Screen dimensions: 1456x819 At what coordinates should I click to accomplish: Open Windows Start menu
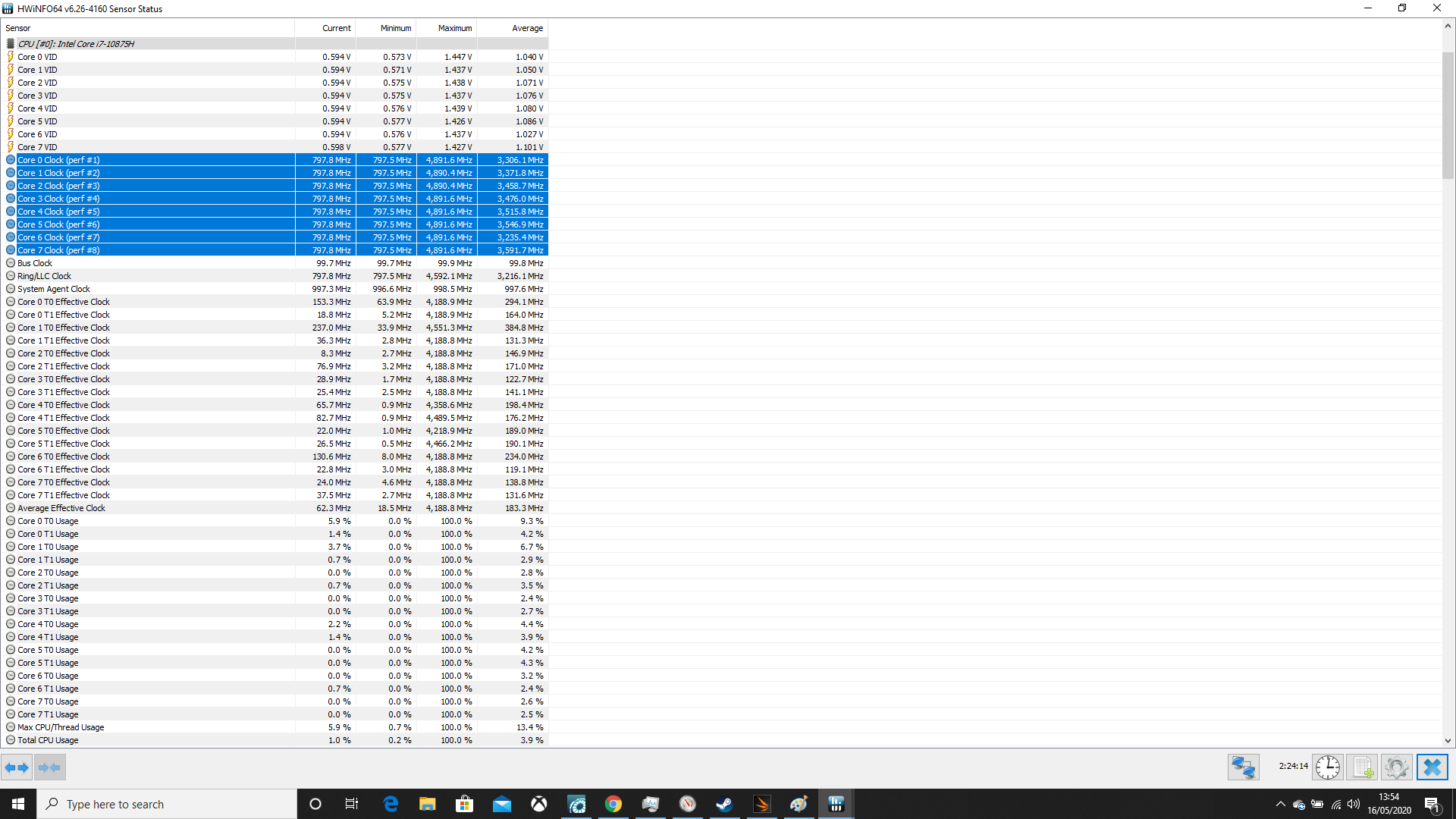(18, 804)
